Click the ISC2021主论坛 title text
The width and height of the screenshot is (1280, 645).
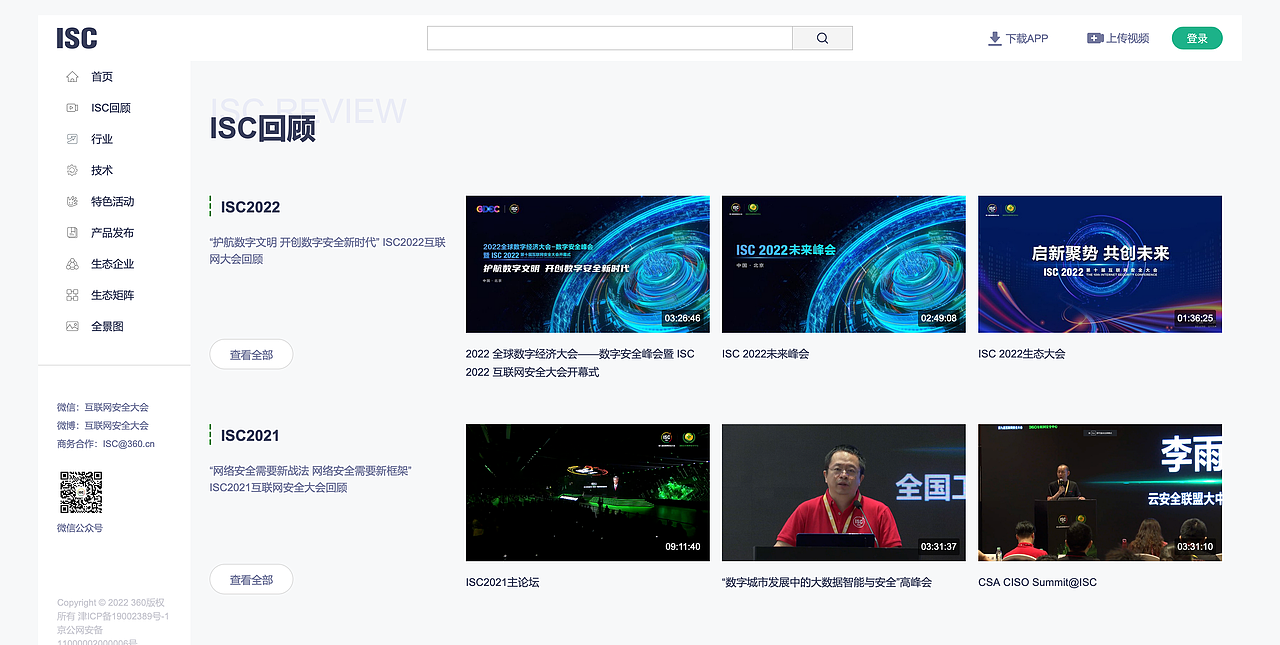click(x=502, y=582)
